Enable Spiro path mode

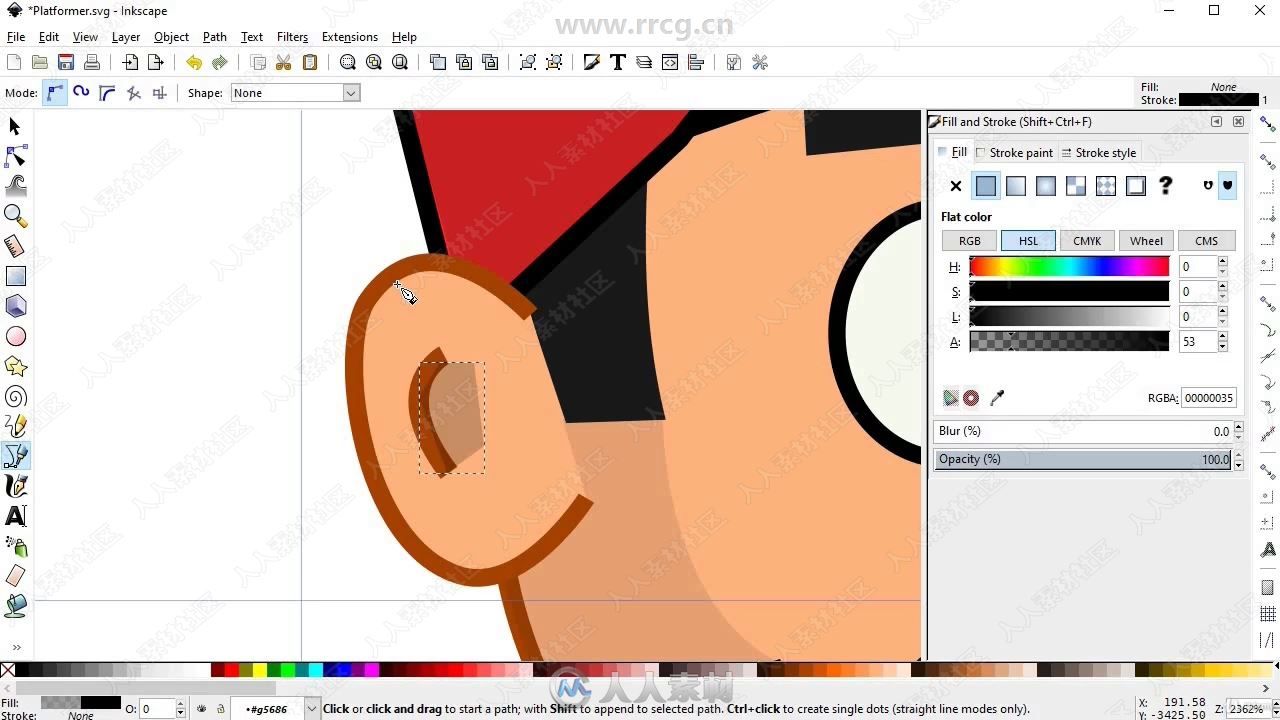tap(81, 93)
